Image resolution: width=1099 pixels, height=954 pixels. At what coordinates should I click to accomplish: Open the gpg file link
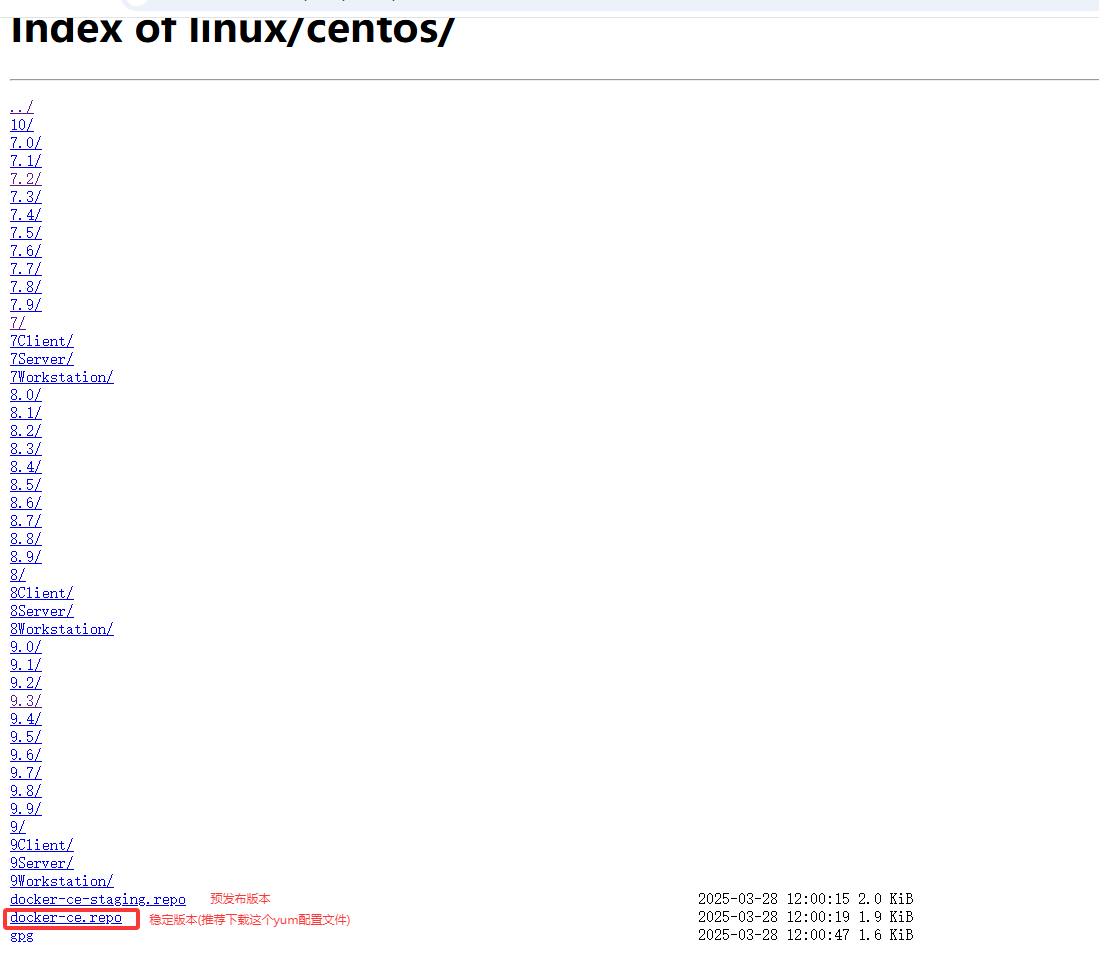pos(22,936)
